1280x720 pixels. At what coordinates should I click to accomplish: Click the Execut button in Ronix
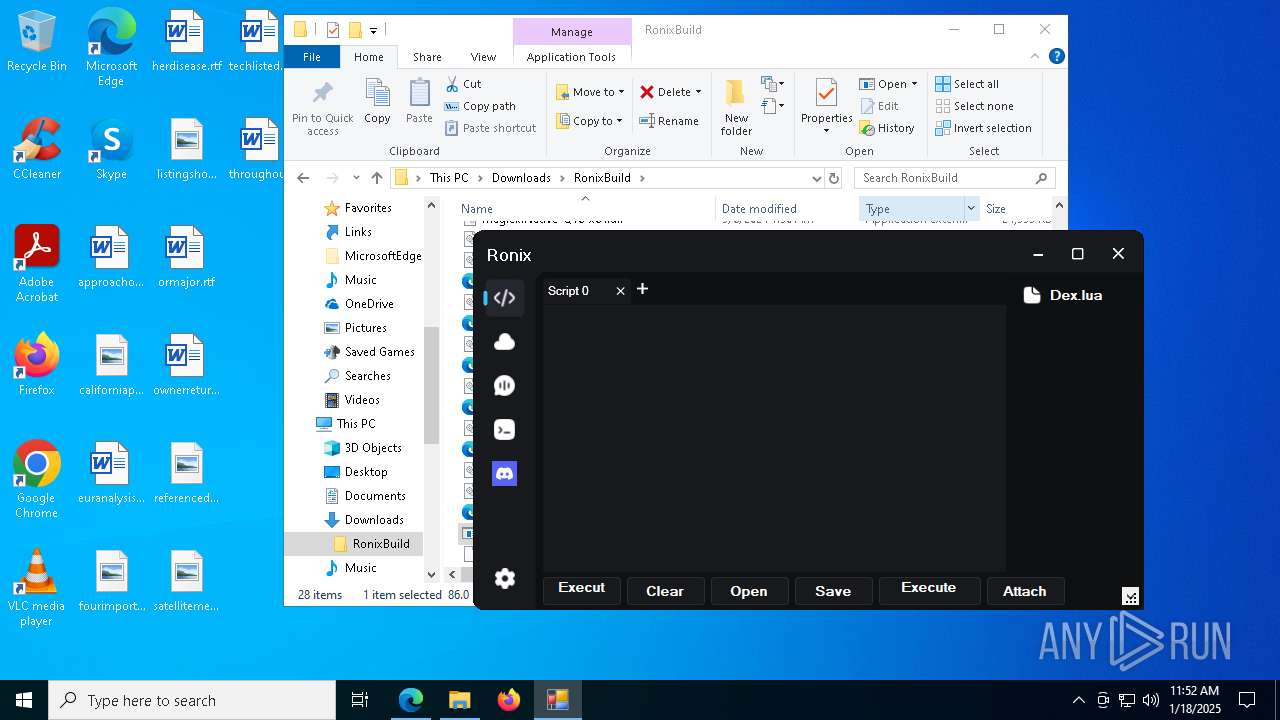[x=582, y=590]
